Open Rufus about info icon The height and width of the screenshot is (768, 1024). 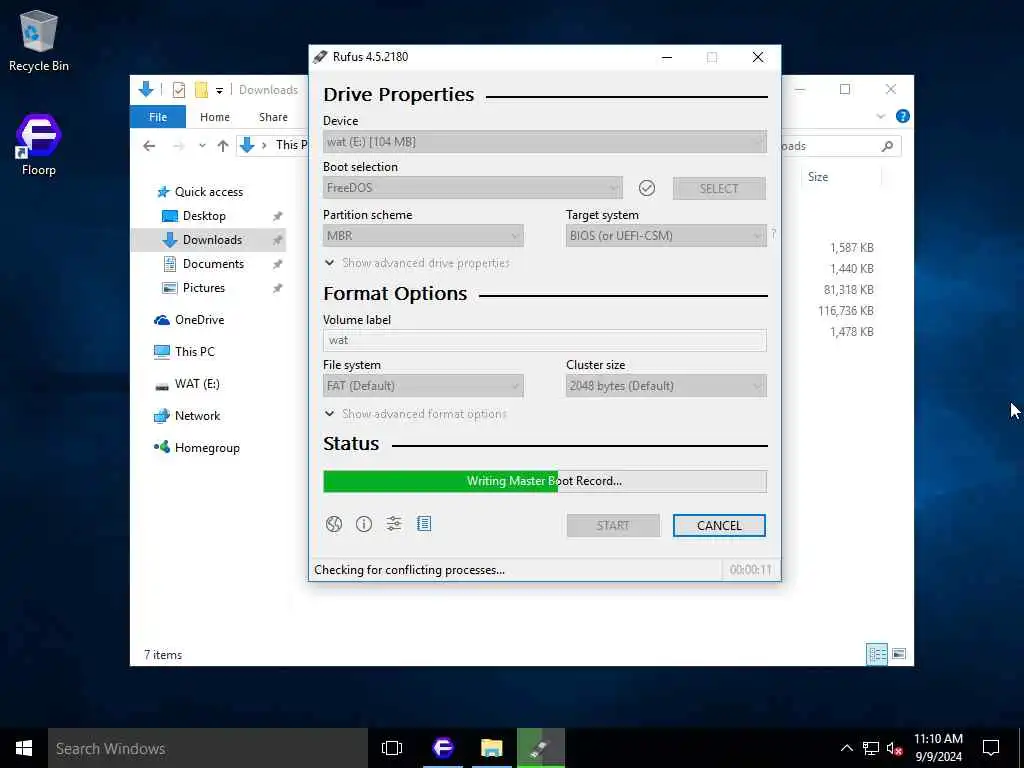(x=364, y=524)
